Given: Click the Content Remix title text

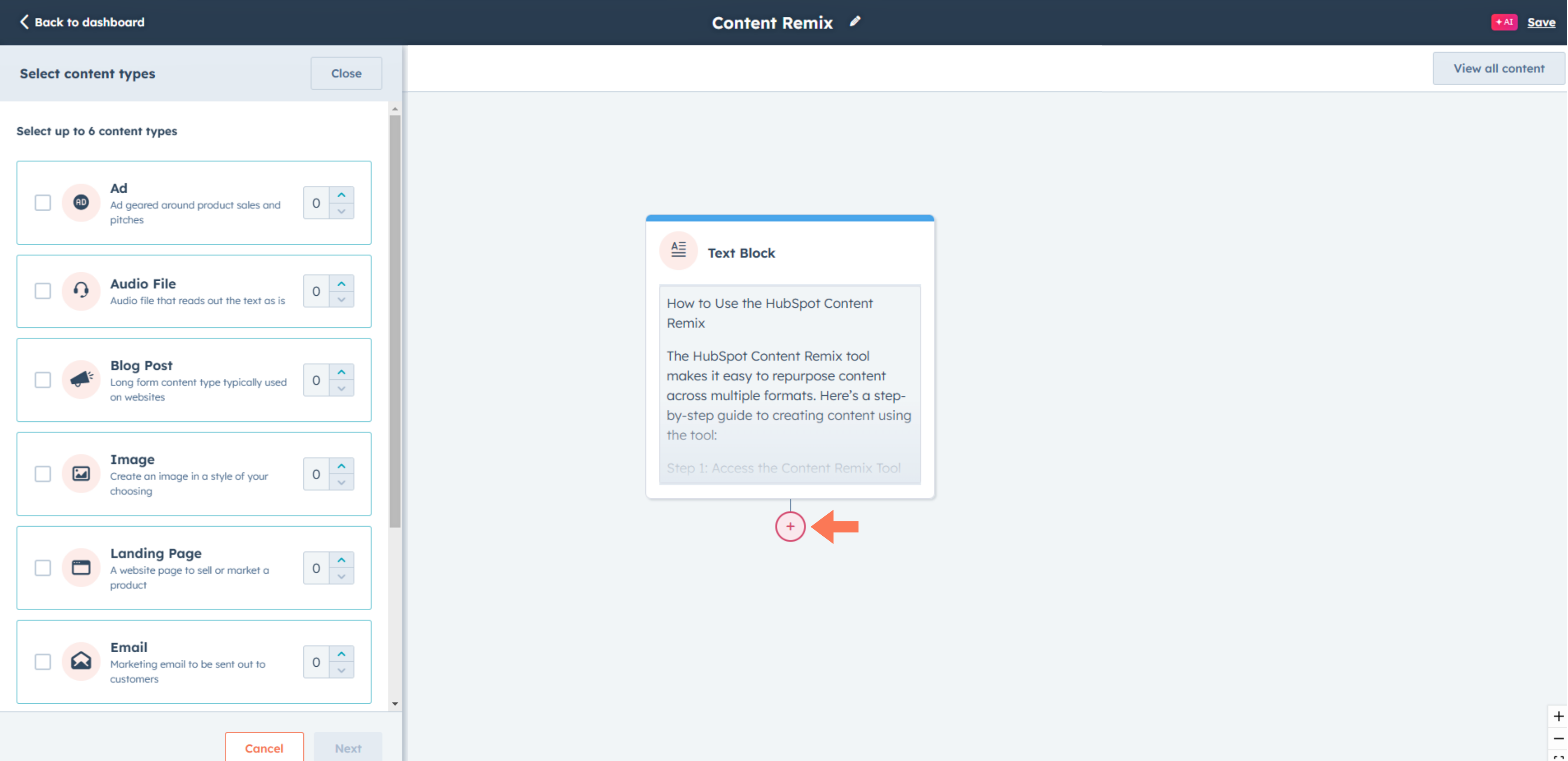Looking at the screenshot, I should (x=772, y=23).
